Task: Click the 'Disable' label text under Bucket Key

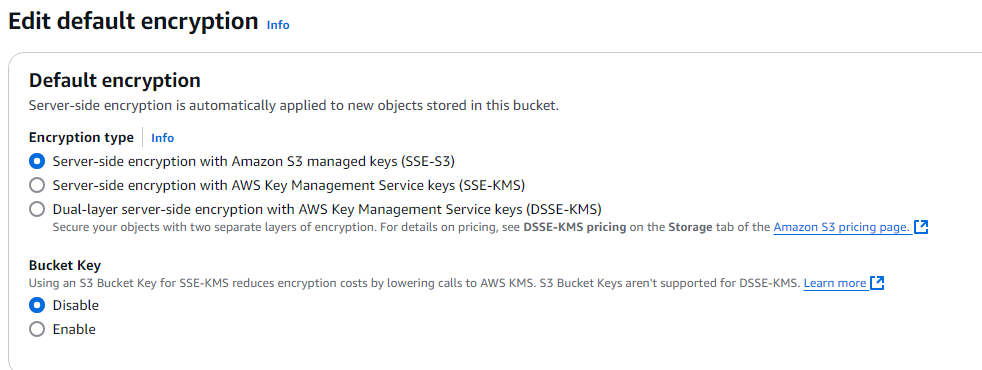Action: coord(76,306)
